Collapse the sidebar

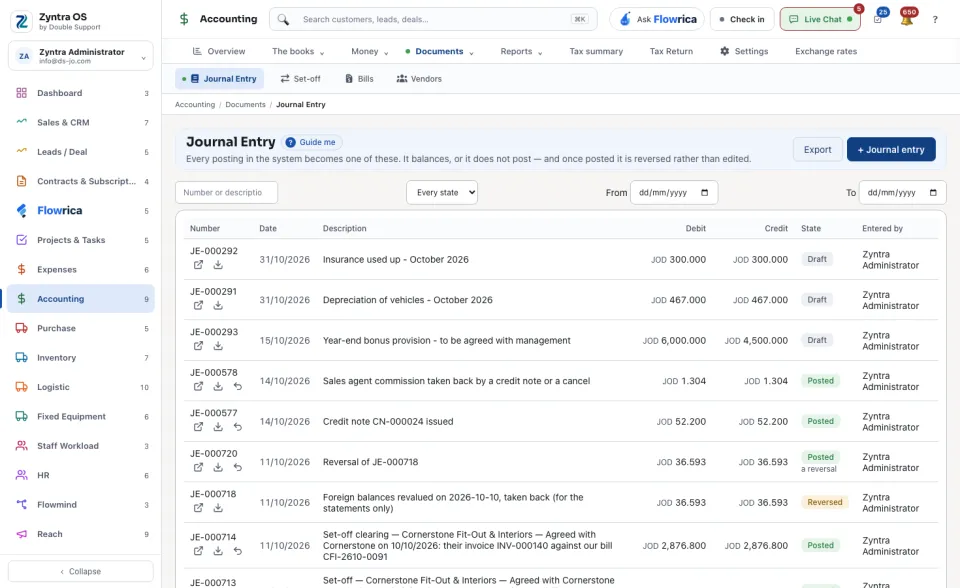point(81,571)
